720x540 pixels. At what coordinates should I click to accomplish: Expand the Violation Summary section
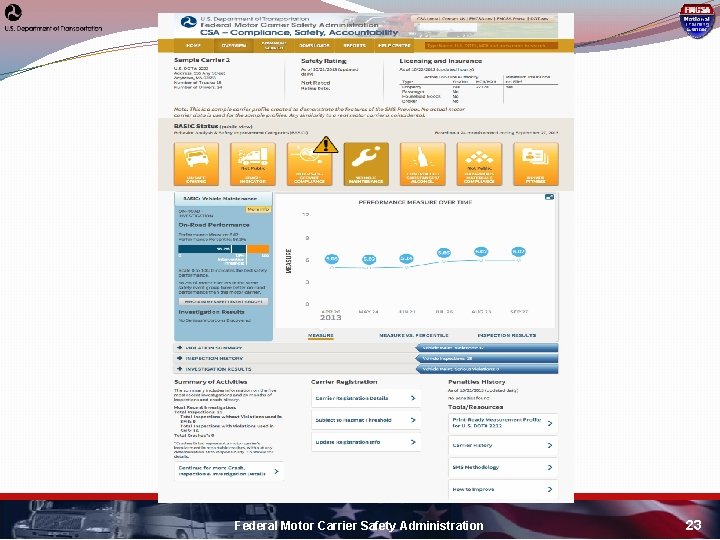(294, 348)
